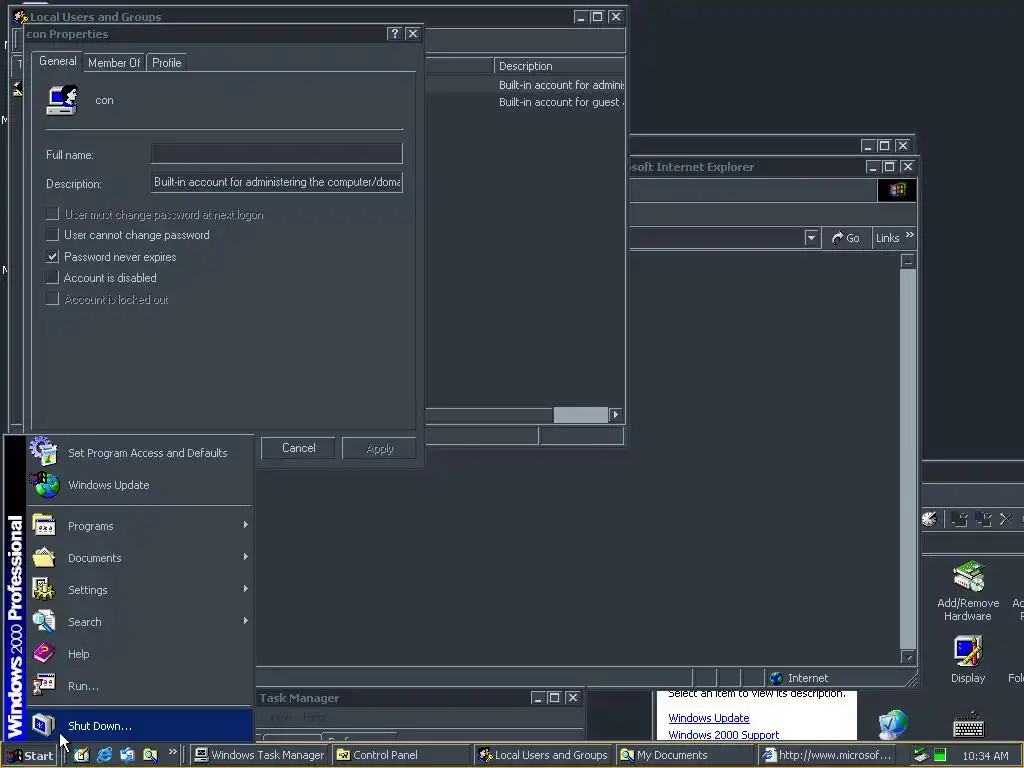Click vertical scrollbar track in Internet Explorer
This screenshot has height=768, width=1024.
point(908,457)
